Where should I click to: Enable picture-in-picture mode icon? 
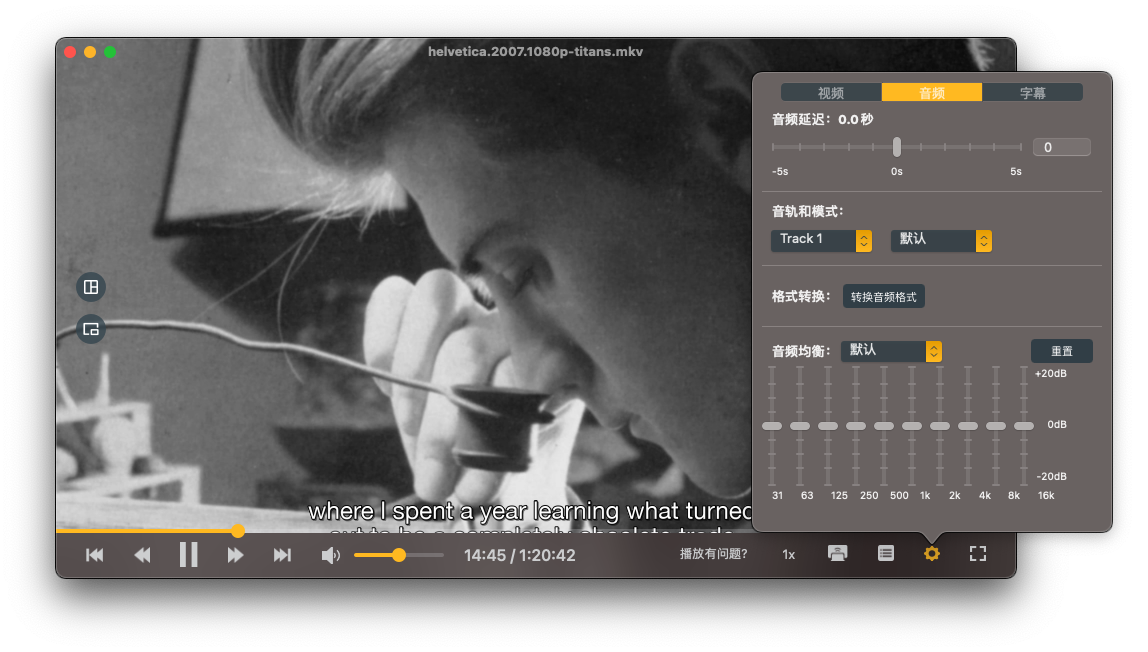91,329
